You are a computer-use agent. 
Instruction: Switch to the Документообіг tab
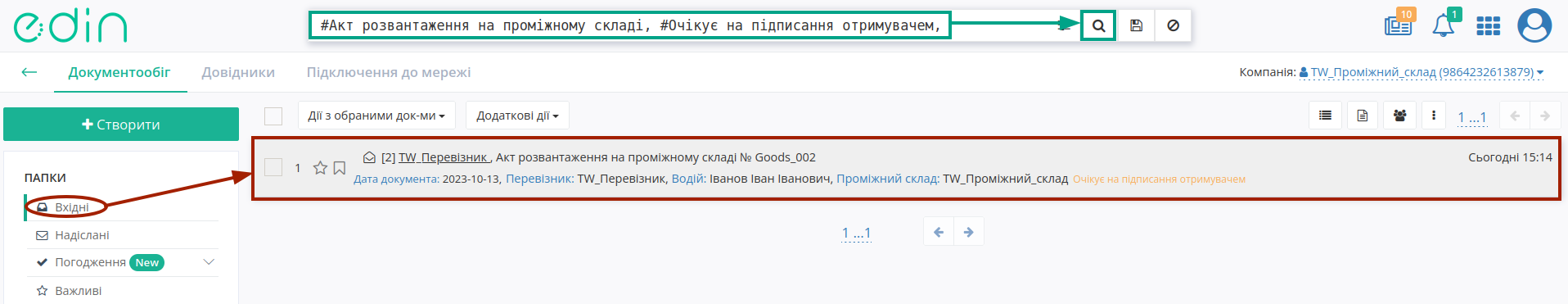tap(119, 72)
